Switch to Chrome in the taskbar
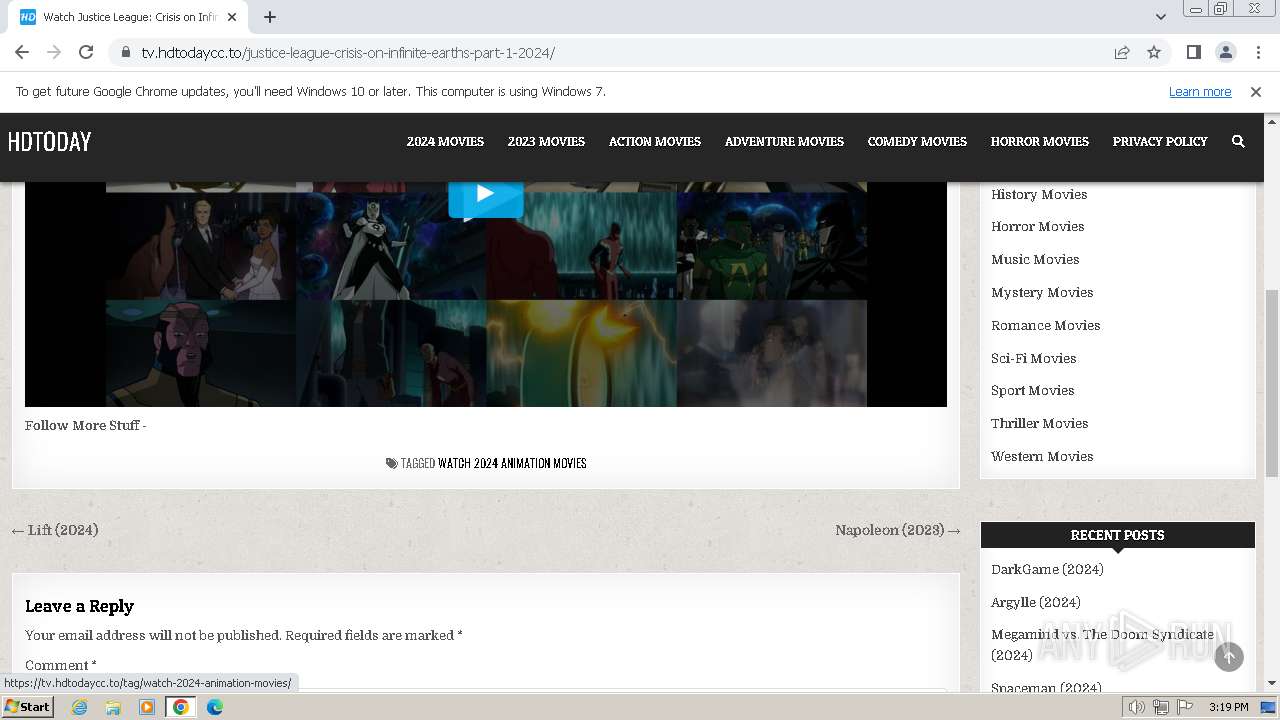The height and width of the screenshot is (720, 1280). [x=180, y=707]
